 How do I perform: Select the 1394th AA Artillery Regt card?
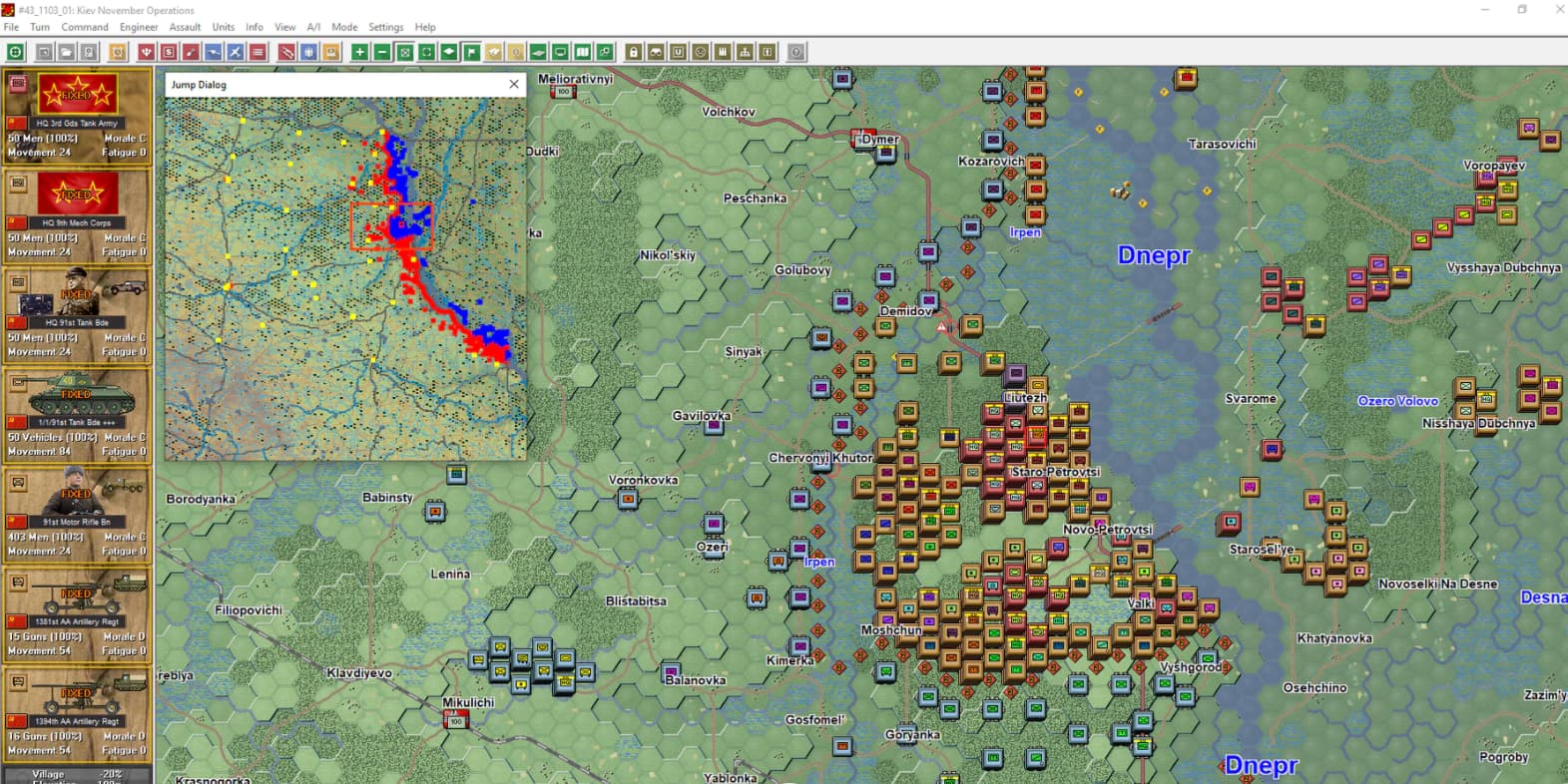[77, 714]
